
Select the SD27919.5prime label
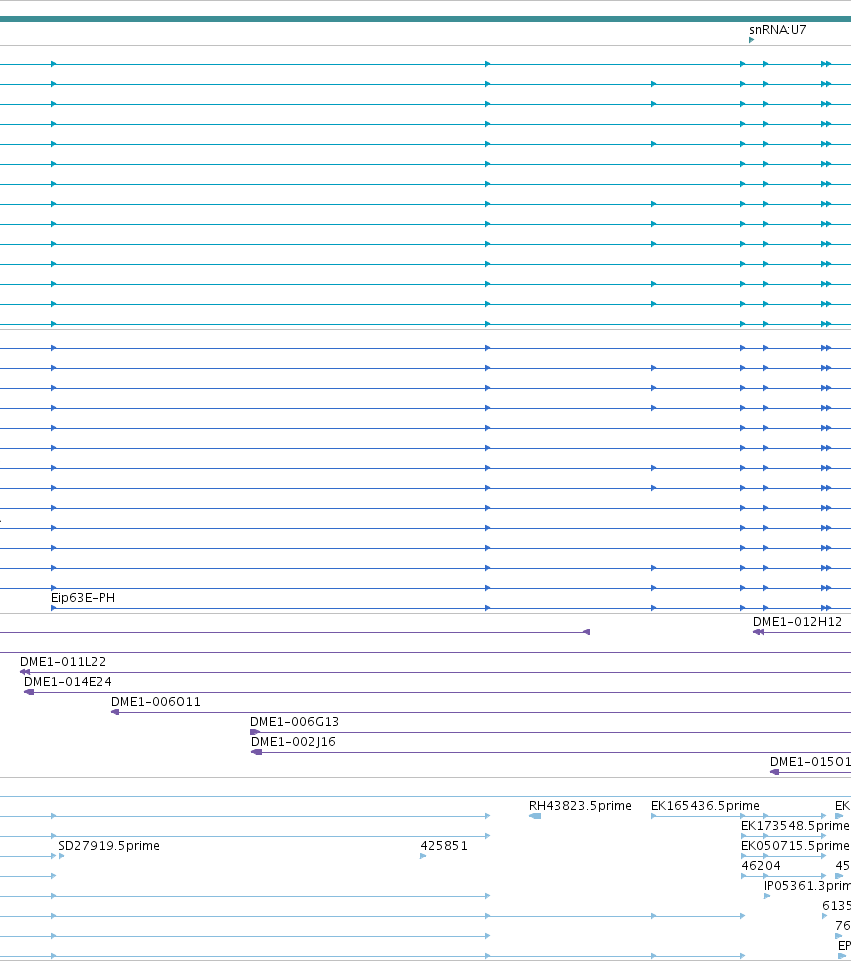[x=109, y=846]
